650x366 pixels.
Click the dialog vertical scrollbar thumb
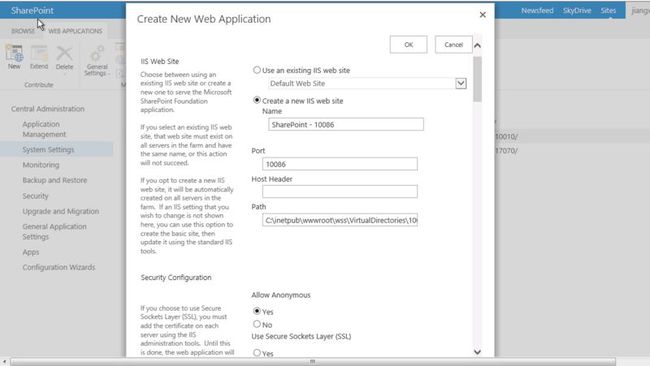tap(478, 79)
